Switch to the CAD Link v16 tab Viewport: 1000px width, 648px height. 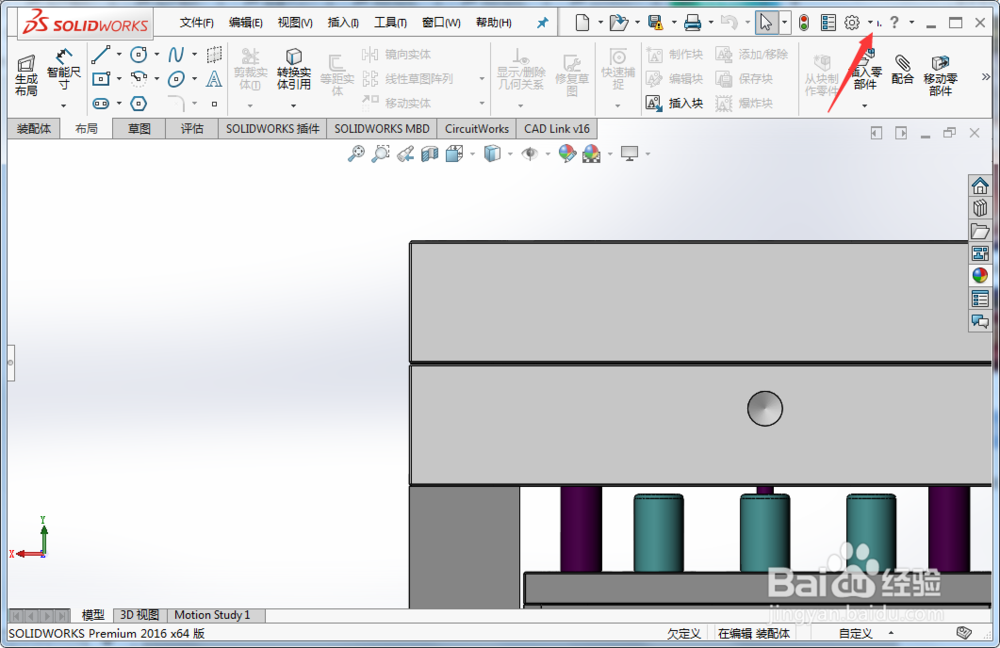tap(557, 129)
